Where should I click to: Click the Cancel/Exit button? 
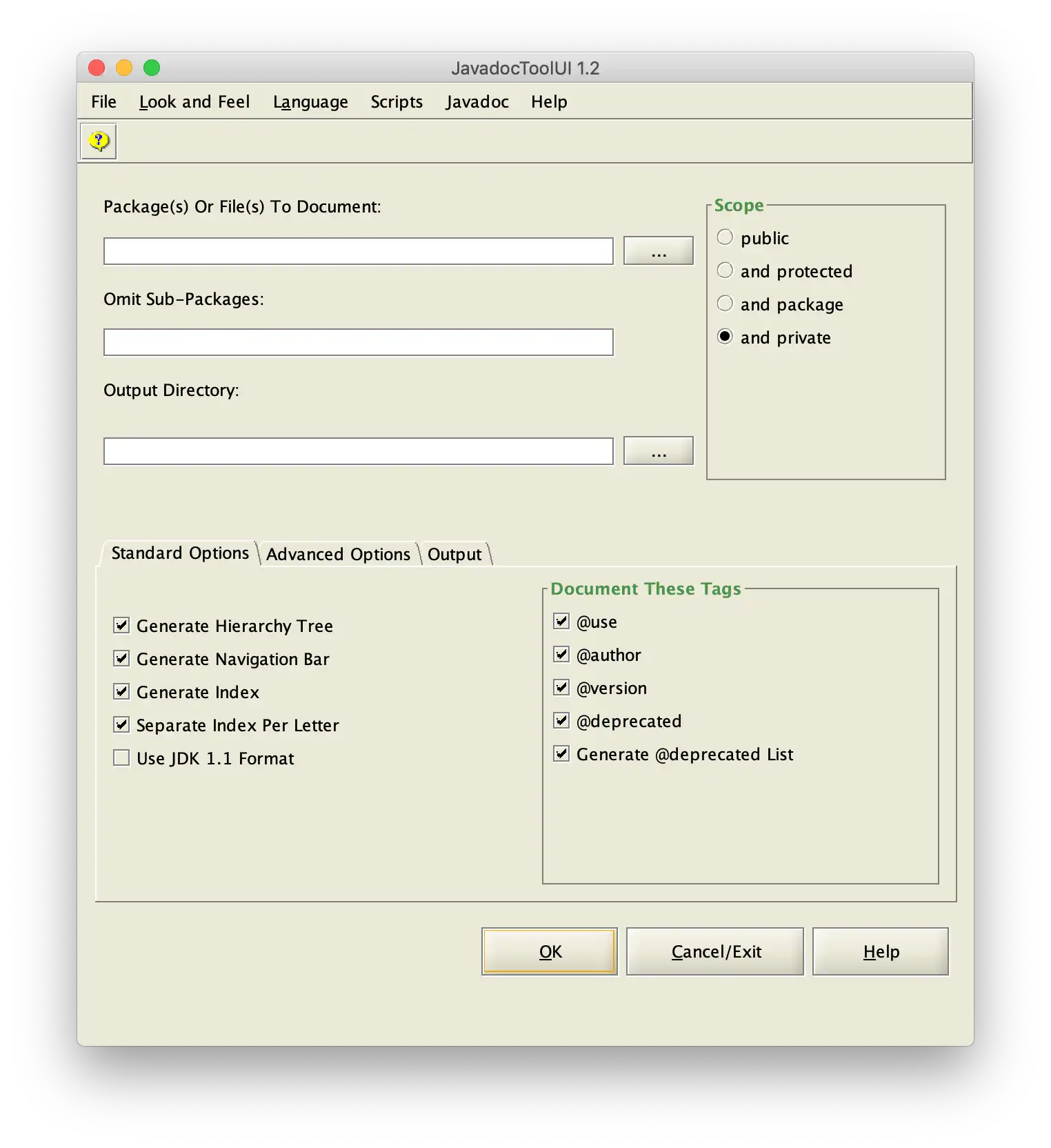(715, 951)
